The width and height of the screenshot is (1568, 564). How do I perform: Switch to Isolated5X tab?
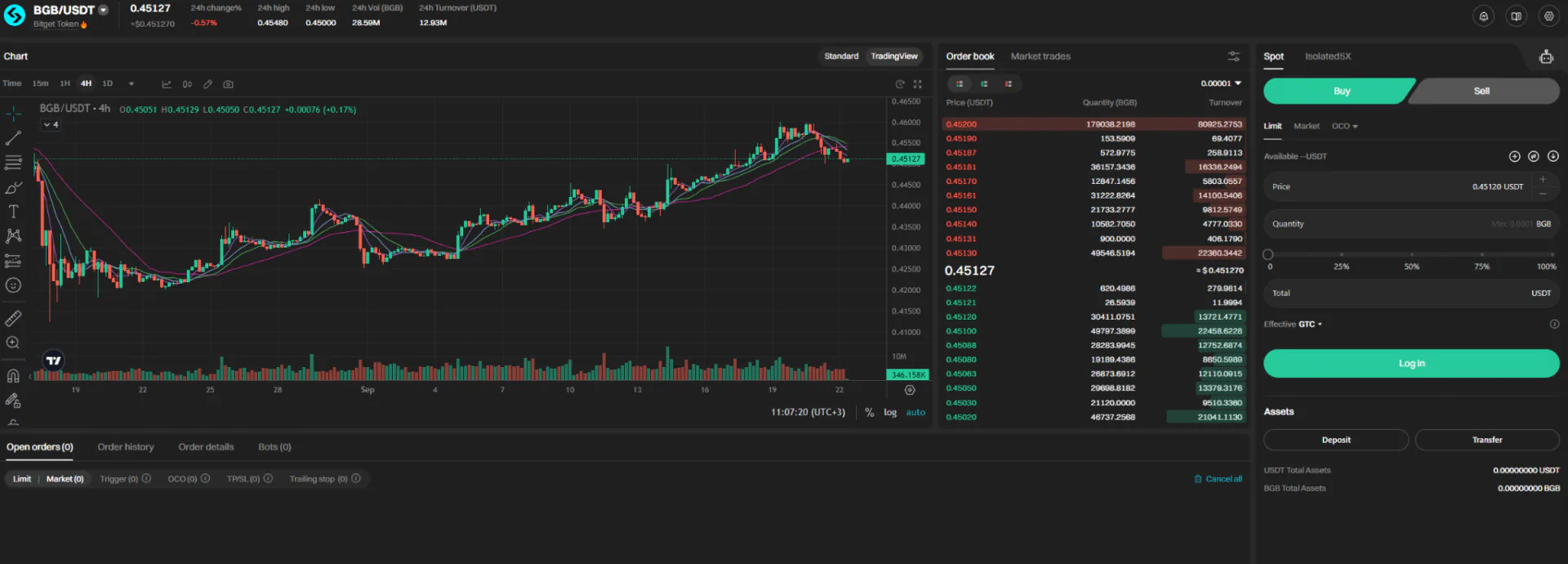click(x=1327, y=56)
